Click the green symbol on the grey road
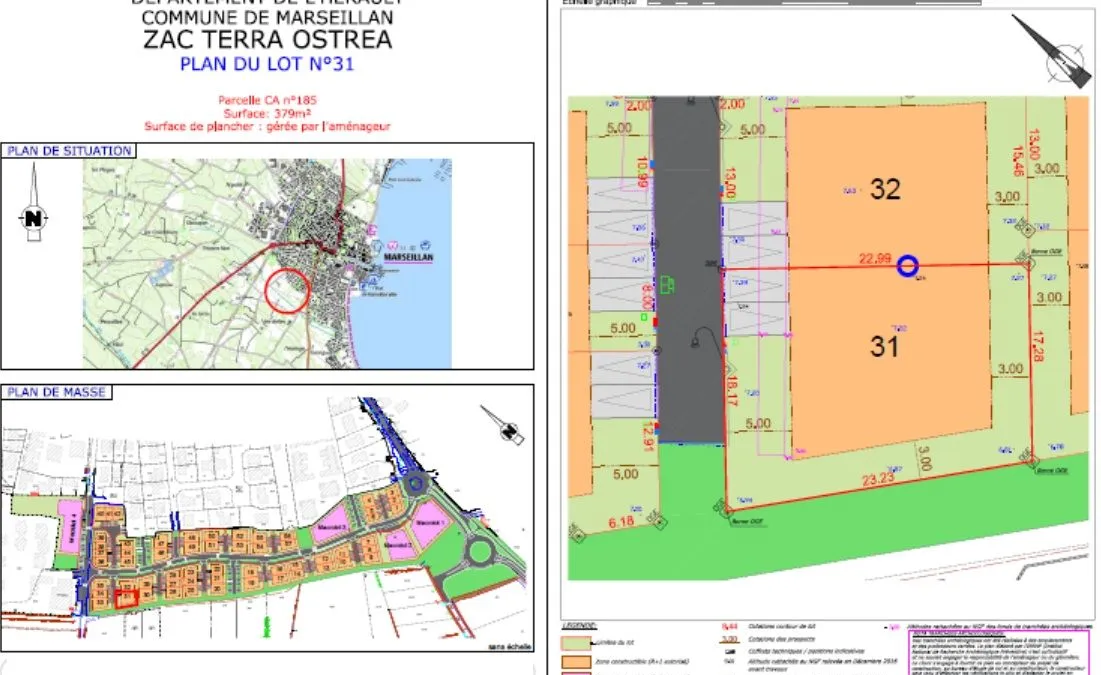The height and width of the screenshot is (675, 1101). point(666,285)
